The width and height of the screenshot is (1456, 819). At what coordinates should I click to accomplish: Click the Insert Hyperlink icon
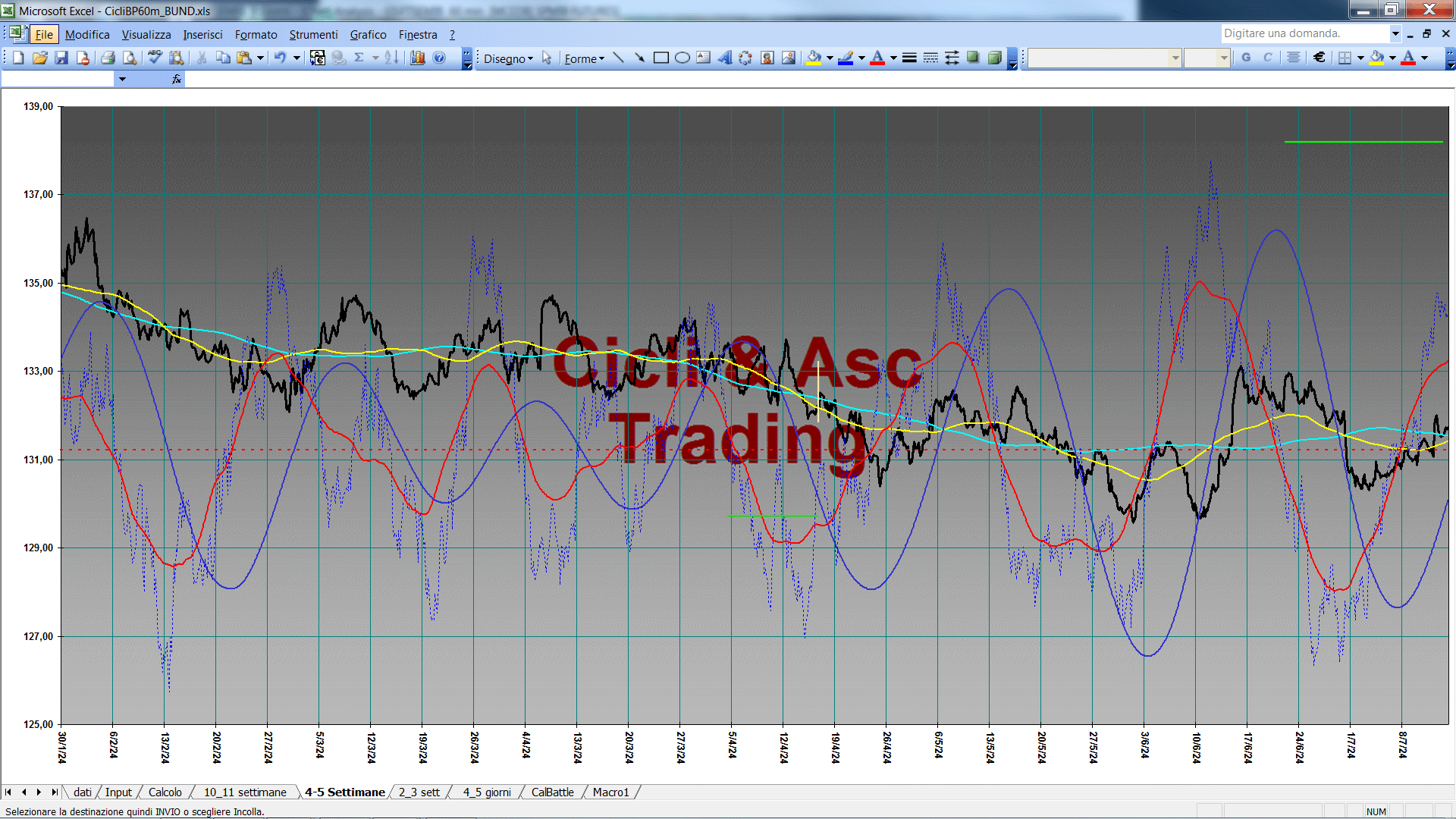click(338, 58)
